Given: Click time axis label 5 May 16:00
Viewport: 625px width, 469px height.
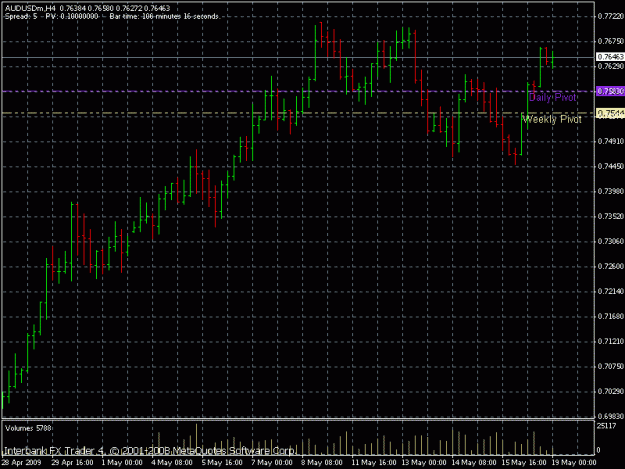Looking at the screenshot, I should 222,463.
